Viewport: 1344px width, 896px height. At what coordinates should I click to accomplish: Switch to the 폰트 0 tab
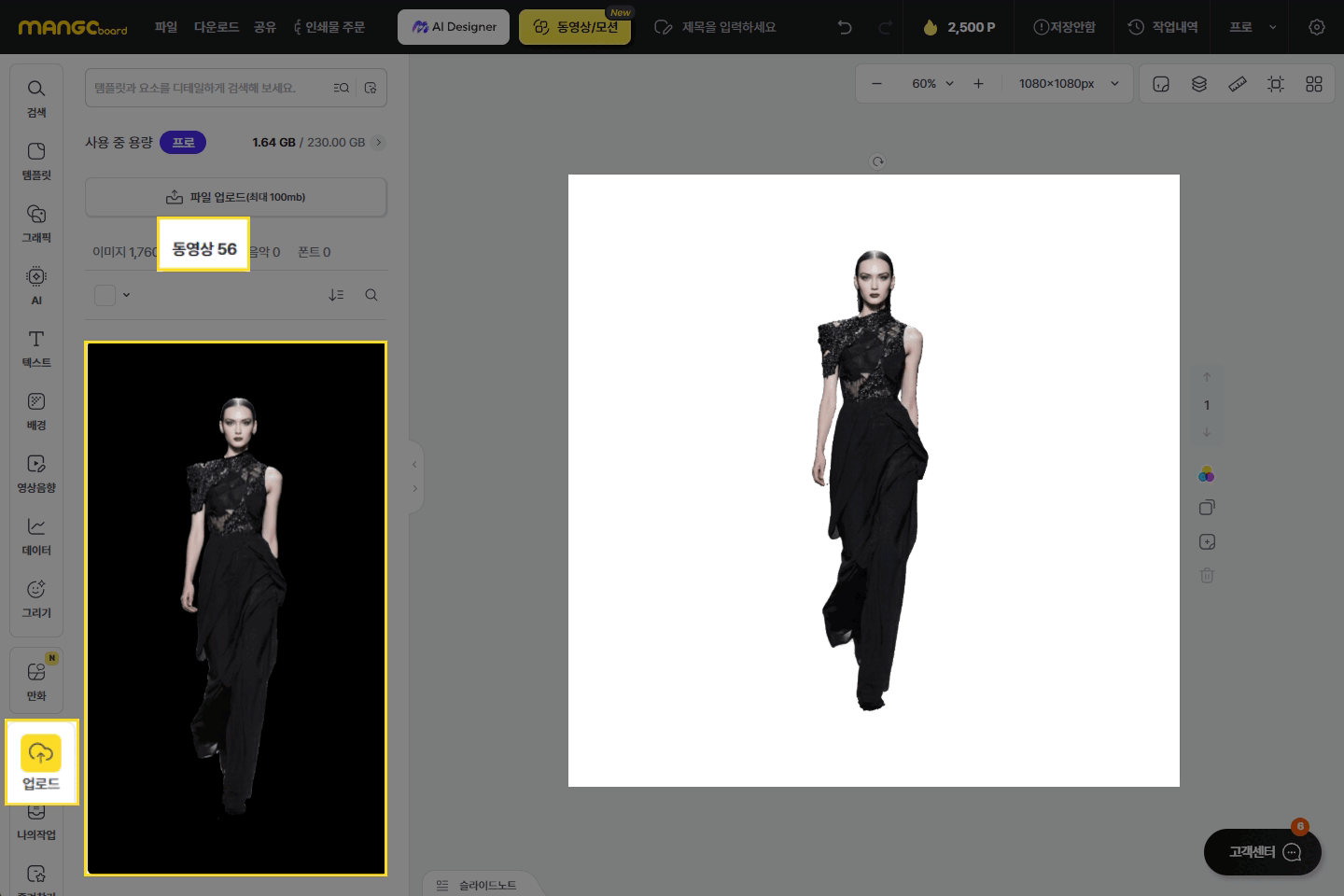coord(314,252)
